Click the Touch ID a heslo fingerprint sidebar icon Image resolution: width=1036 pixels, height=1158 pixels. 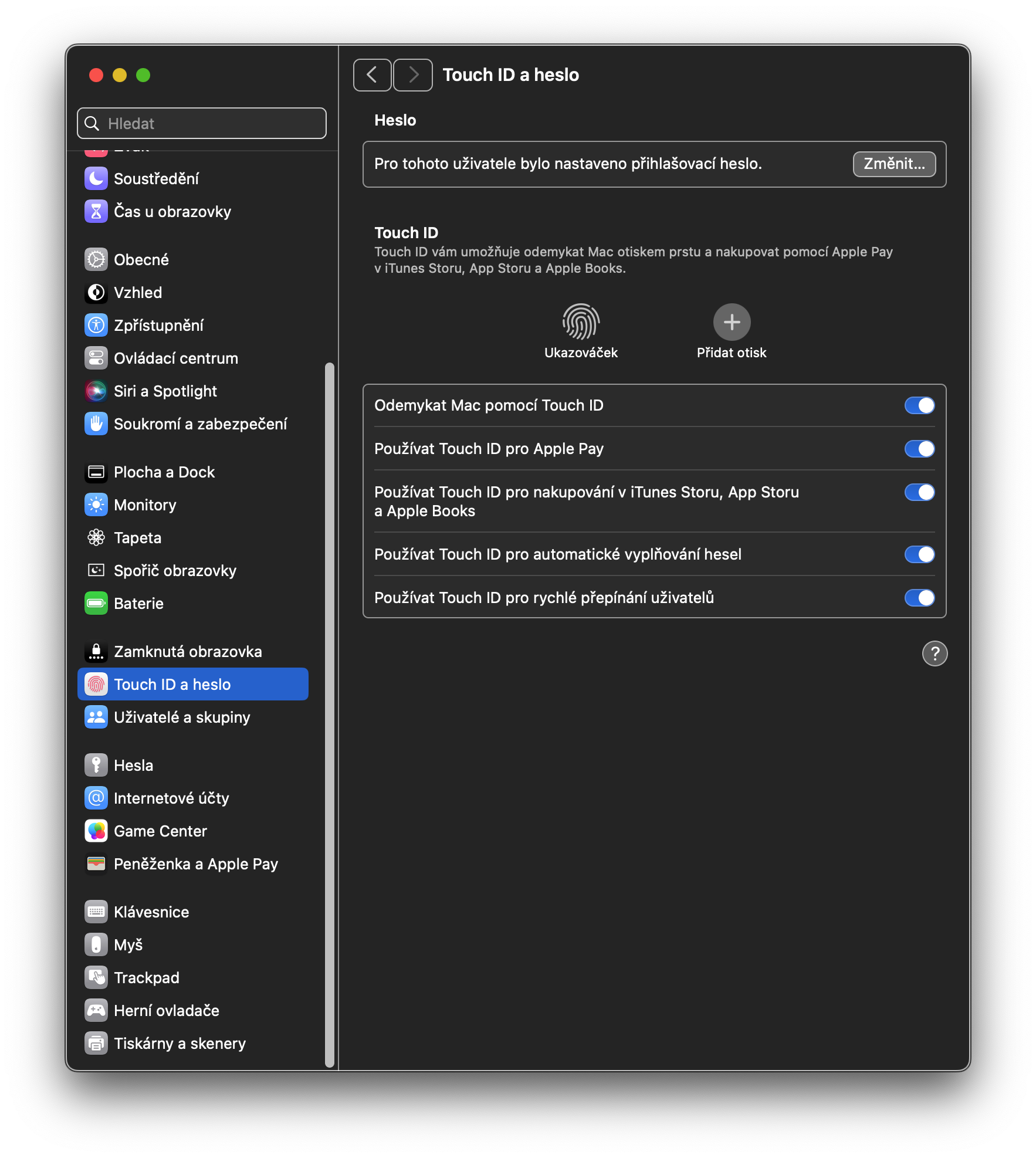coord(96,684)
